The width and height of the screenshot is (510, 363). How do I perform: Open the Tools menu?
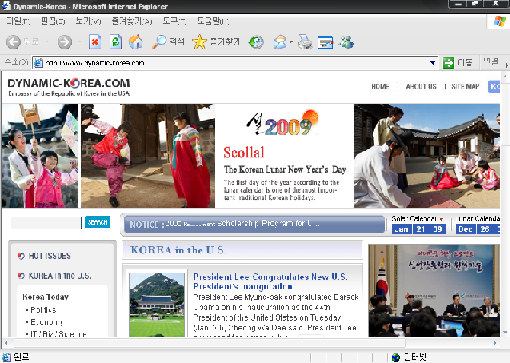174,21
